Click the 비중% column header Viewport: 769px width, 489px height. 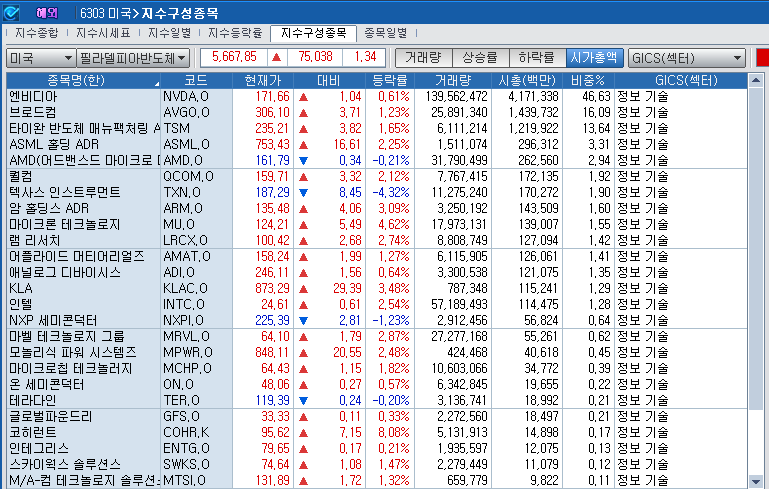coord(588,80)
